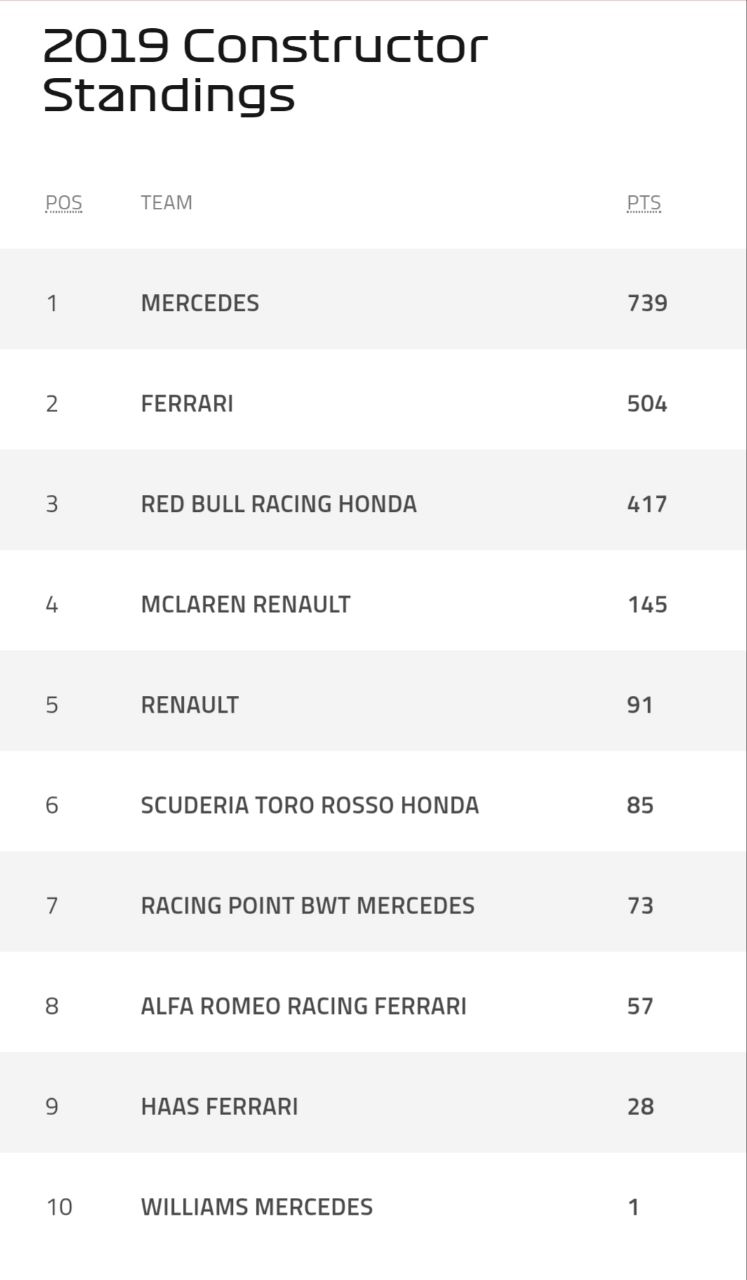The height and width of the screenshot is (1280, 747).
Task: Click the POS column header
Action: (64, 203)
